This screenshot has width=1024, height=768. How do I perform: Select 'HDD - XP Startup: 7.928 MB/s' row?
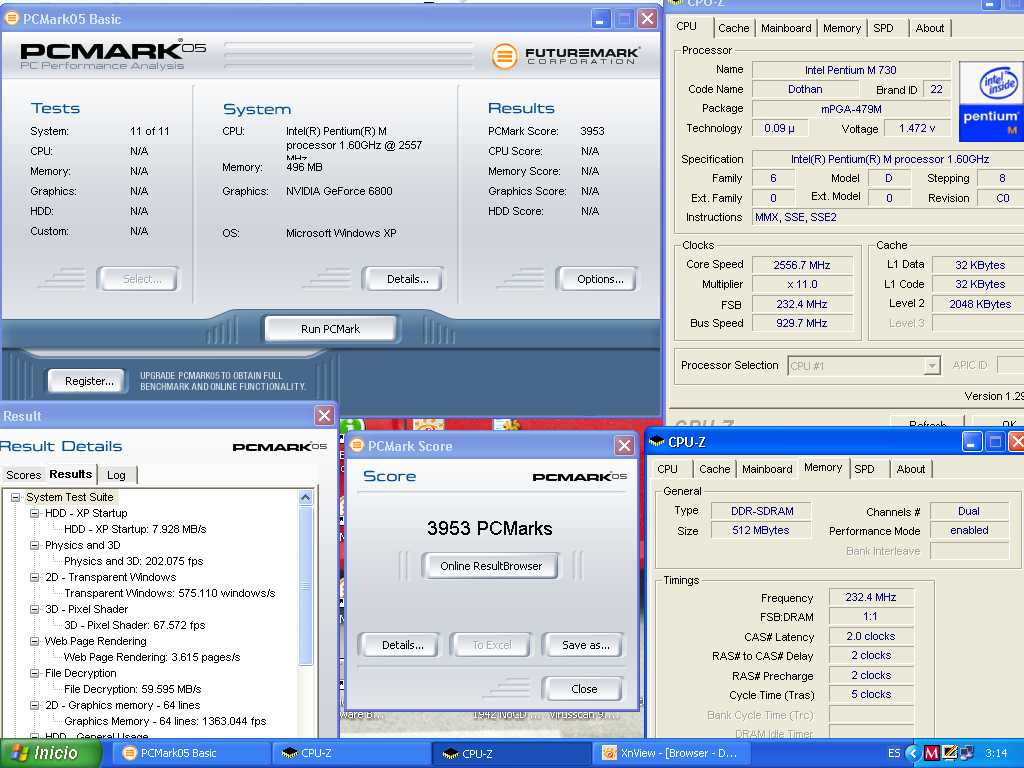pos(135,529)
